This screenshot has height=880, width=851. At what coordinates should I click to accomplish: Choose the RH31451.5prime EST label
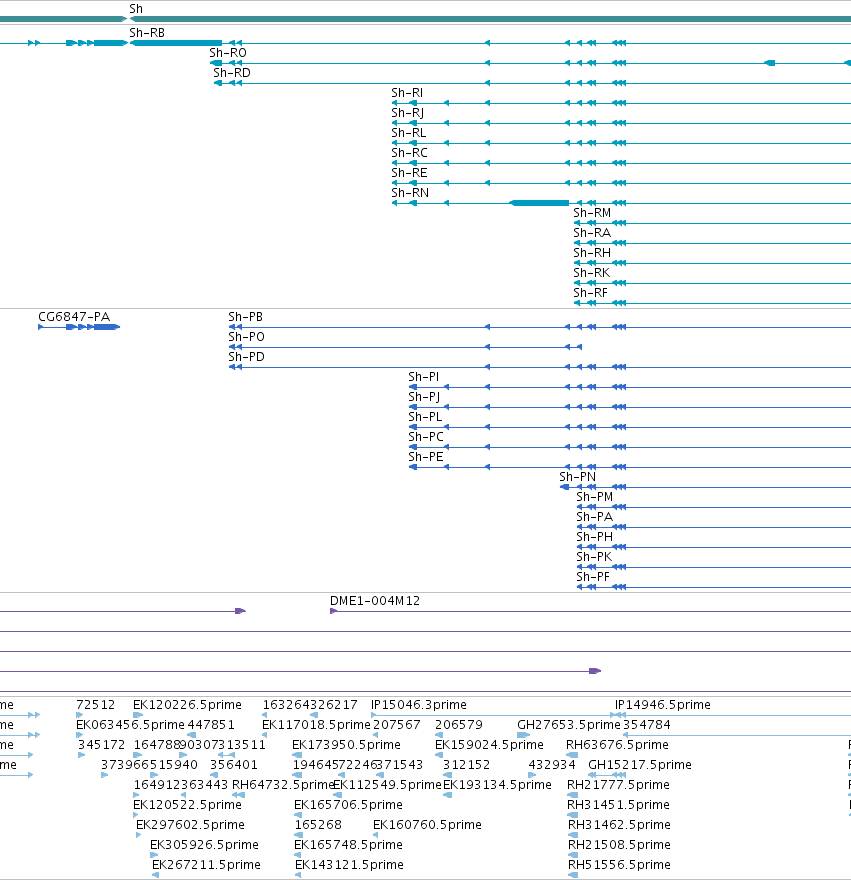pyautogui.click(x=619, y=805)
